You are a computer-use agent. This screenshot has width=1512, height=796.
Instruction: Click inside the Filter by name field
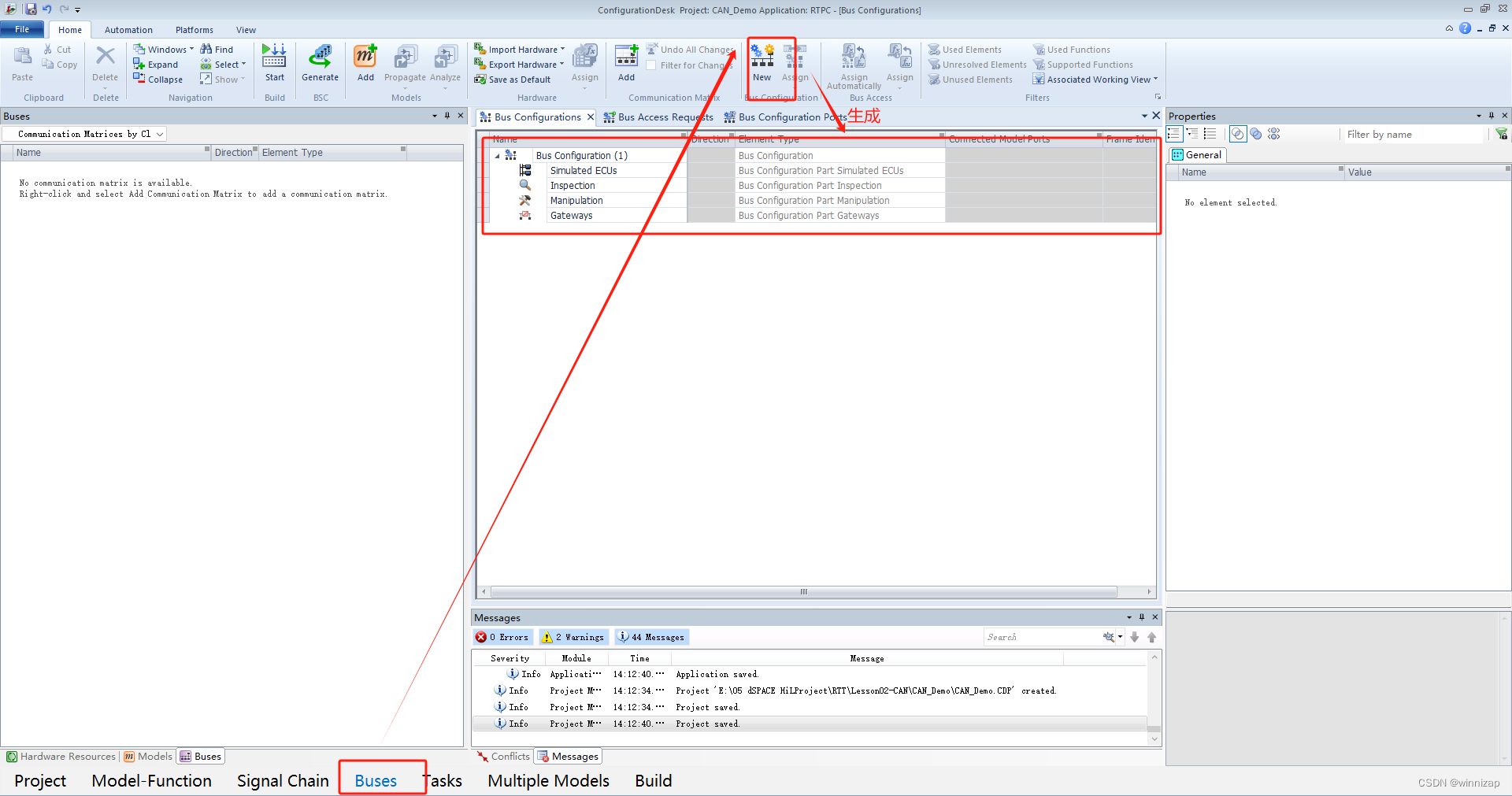tap(1410, 134)
